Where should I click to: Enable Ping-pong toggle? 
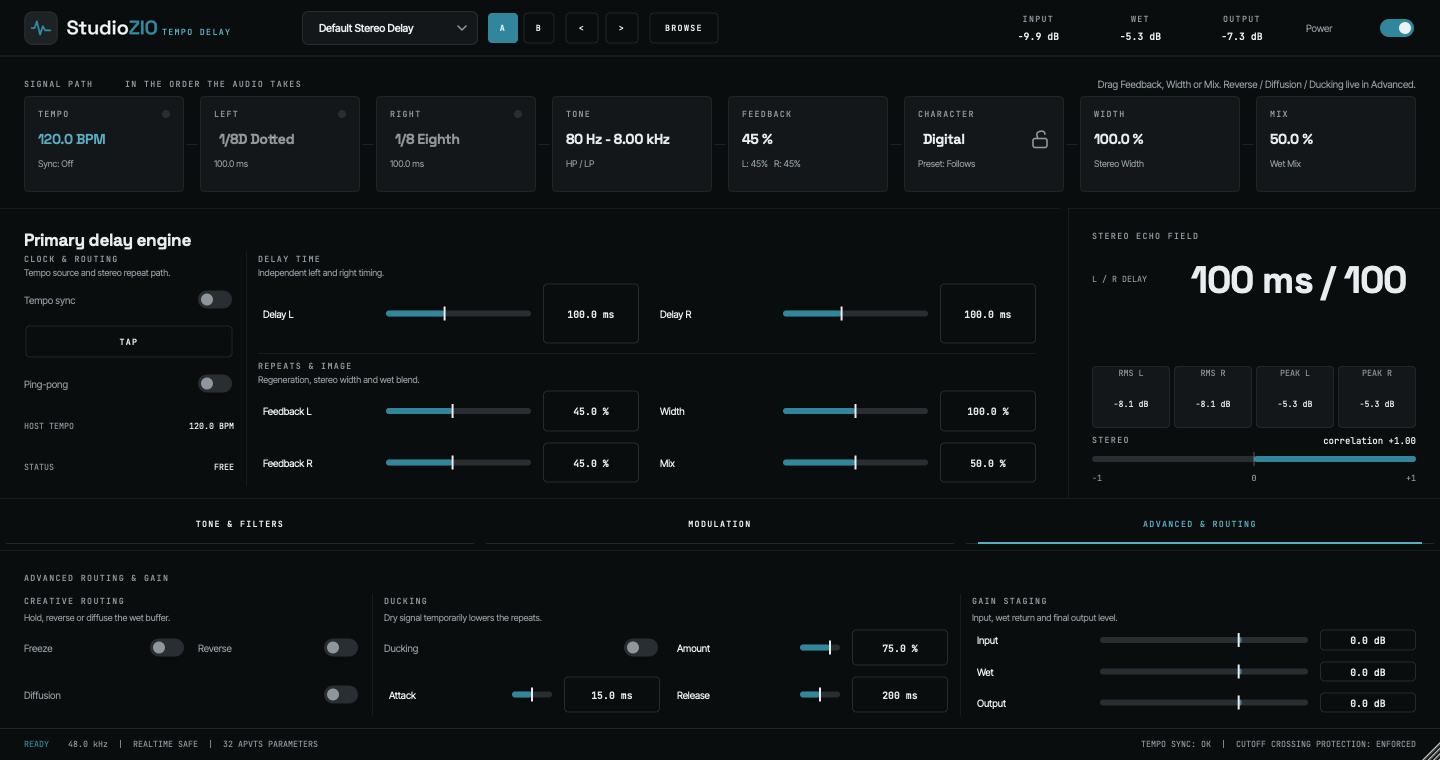[215, 384]
